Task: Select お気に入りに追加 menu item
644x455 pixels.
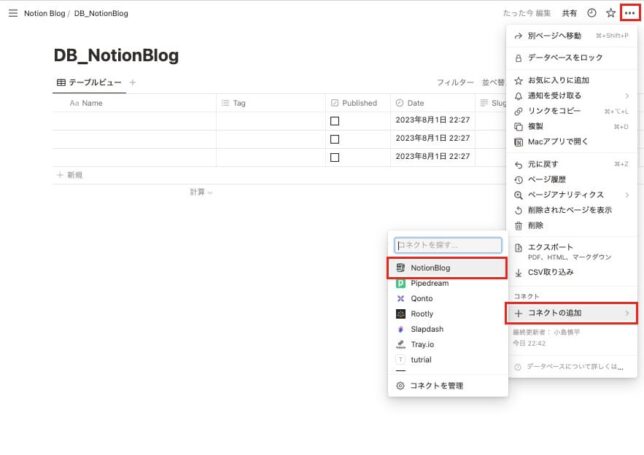Action: [x=572, y=80]
